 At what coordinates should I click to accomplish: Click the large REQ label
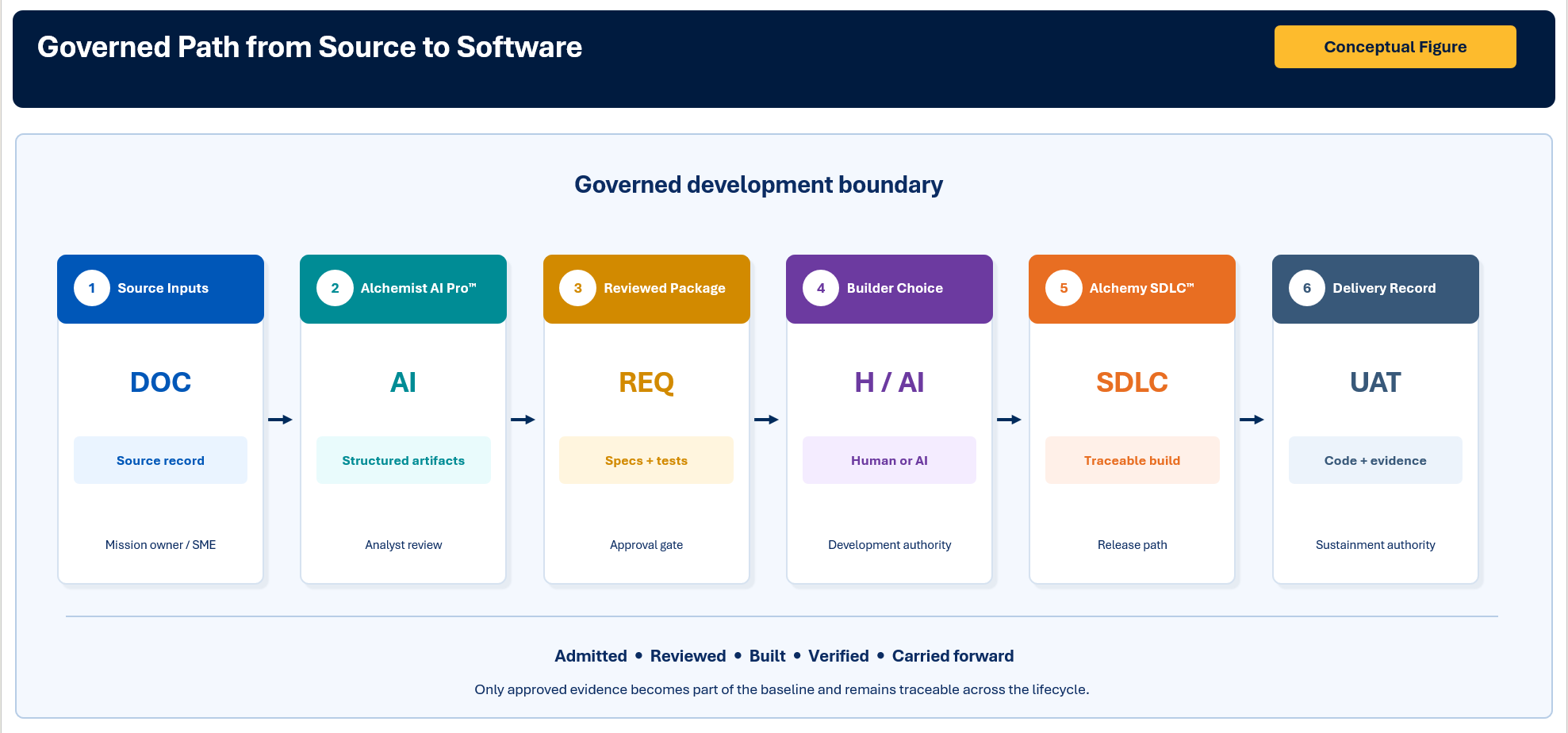(646, 382)
